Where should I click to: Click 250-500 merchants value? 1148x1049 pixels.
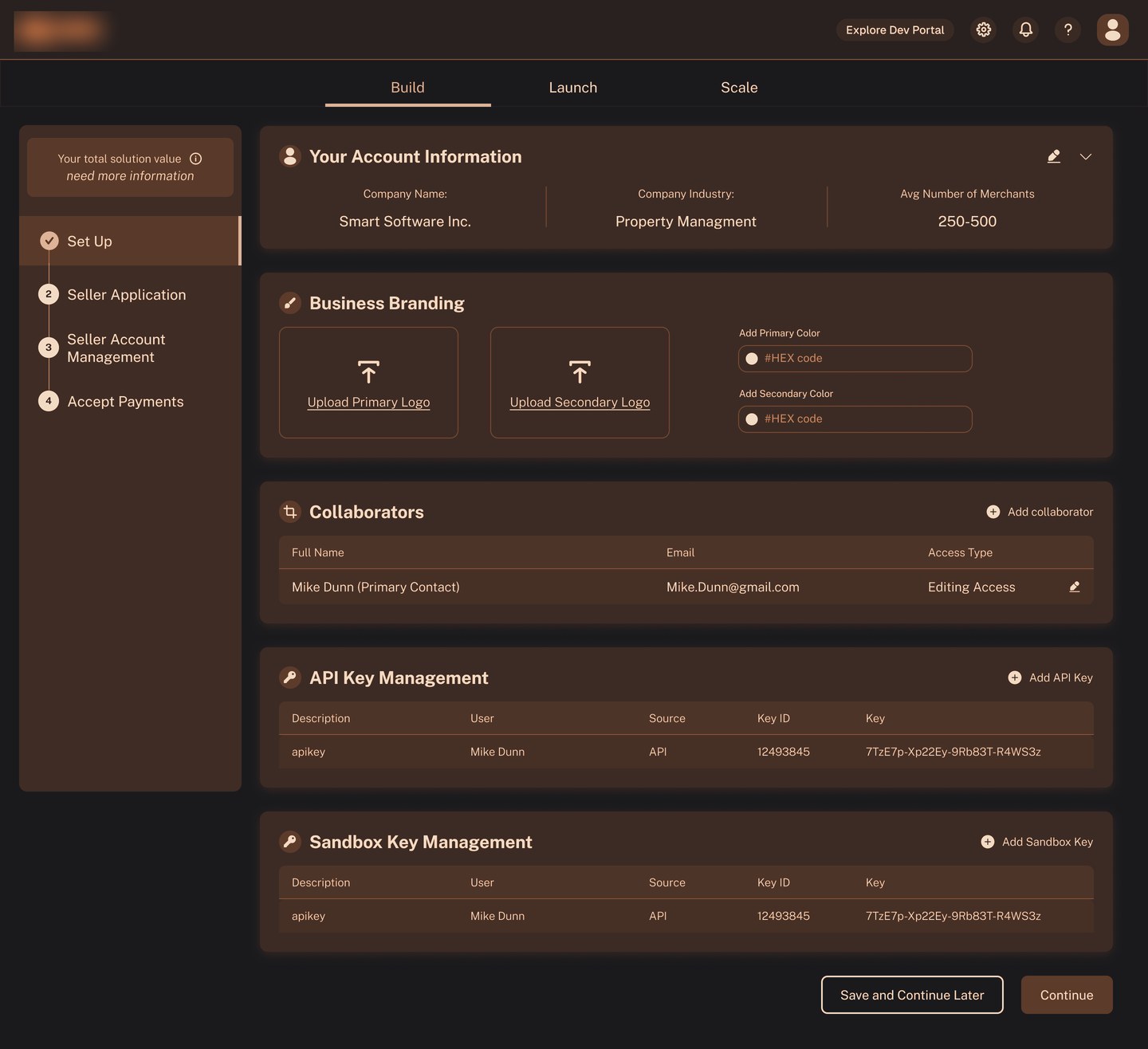[967, 222]
